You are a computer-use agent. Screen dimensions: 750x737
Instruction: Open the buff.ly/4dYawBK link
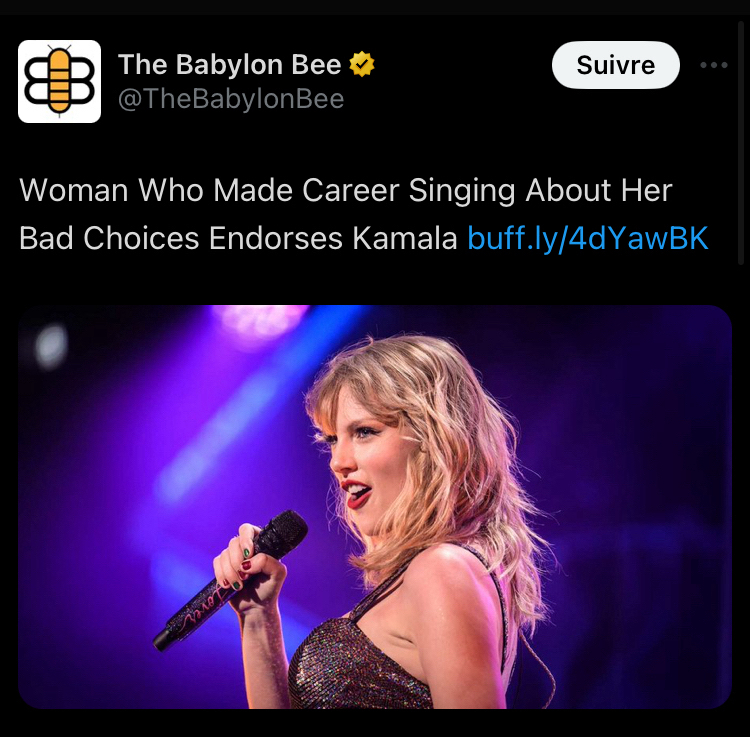tap(588, 238)
